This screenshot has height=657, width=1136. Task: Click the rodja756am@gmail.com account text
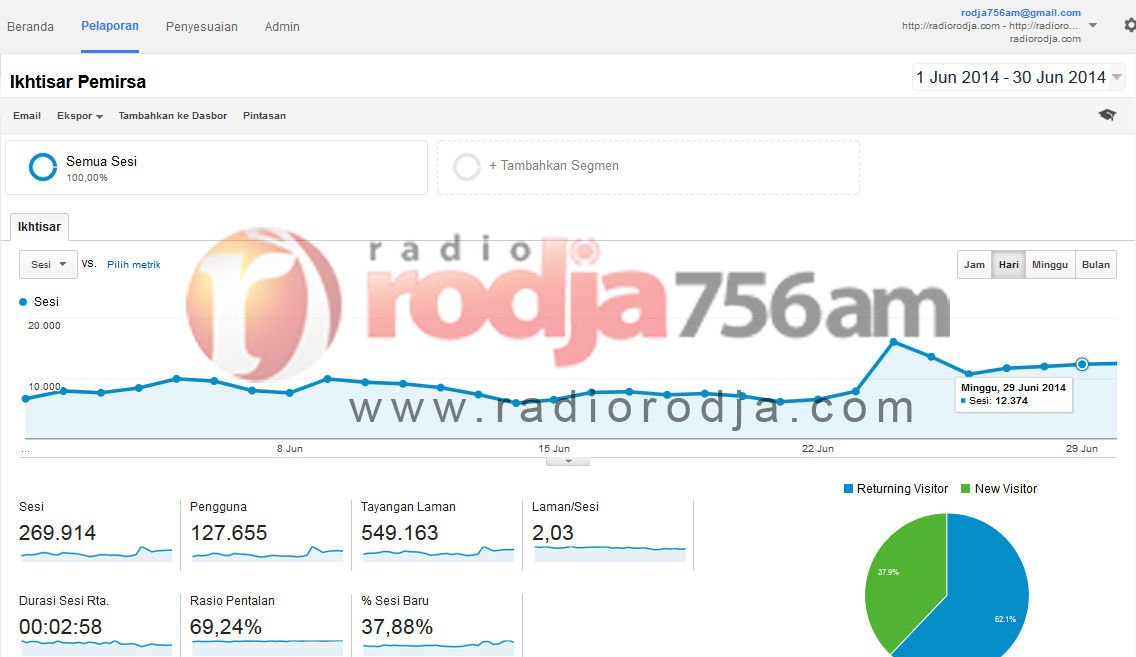tap(1021, 12)
